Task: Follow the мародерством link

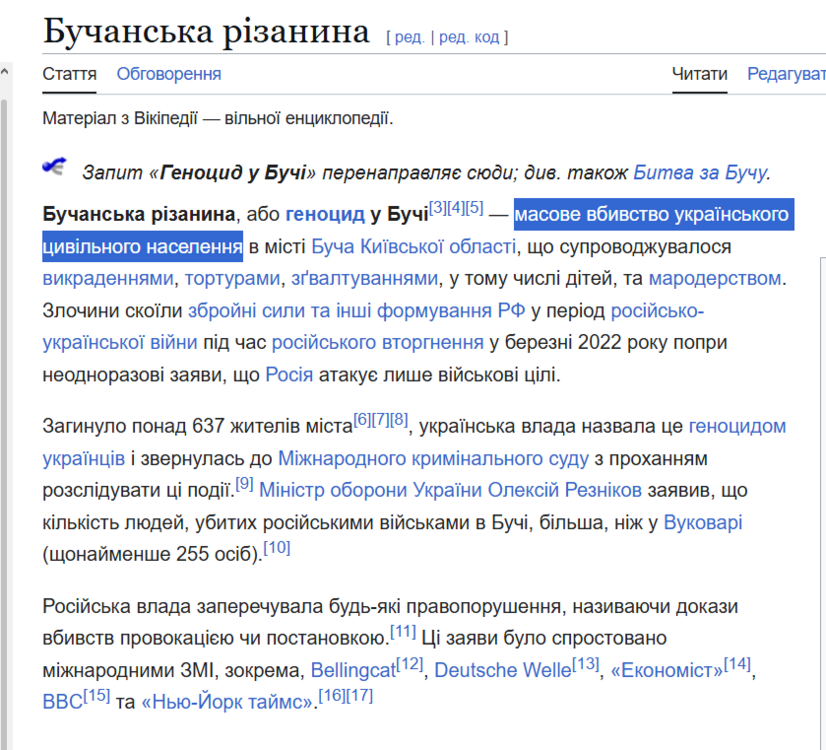Action: click(x=715, y=278)
